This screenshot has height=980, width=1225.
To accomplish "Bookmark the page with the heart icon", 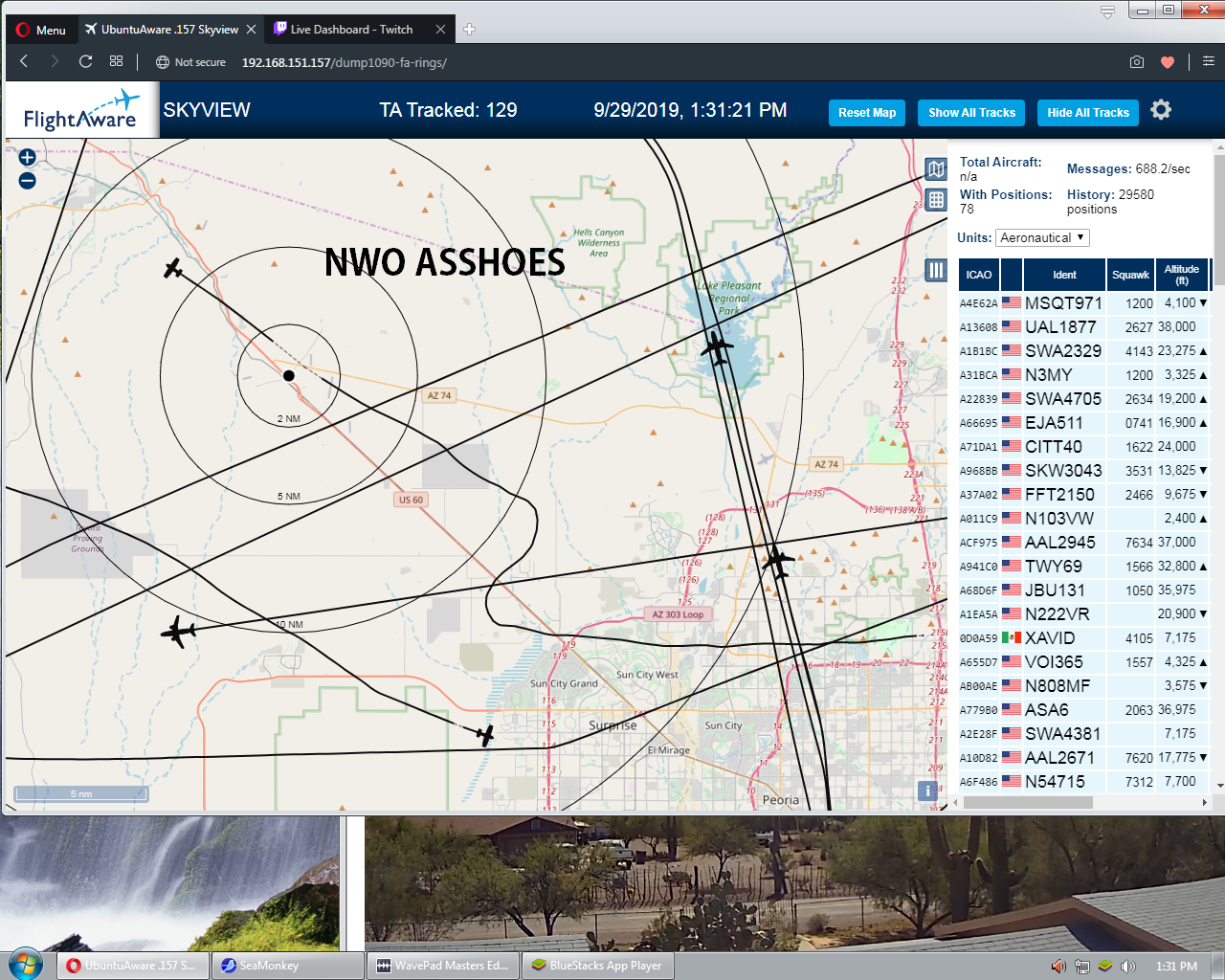I will (x=1168, y=62).
